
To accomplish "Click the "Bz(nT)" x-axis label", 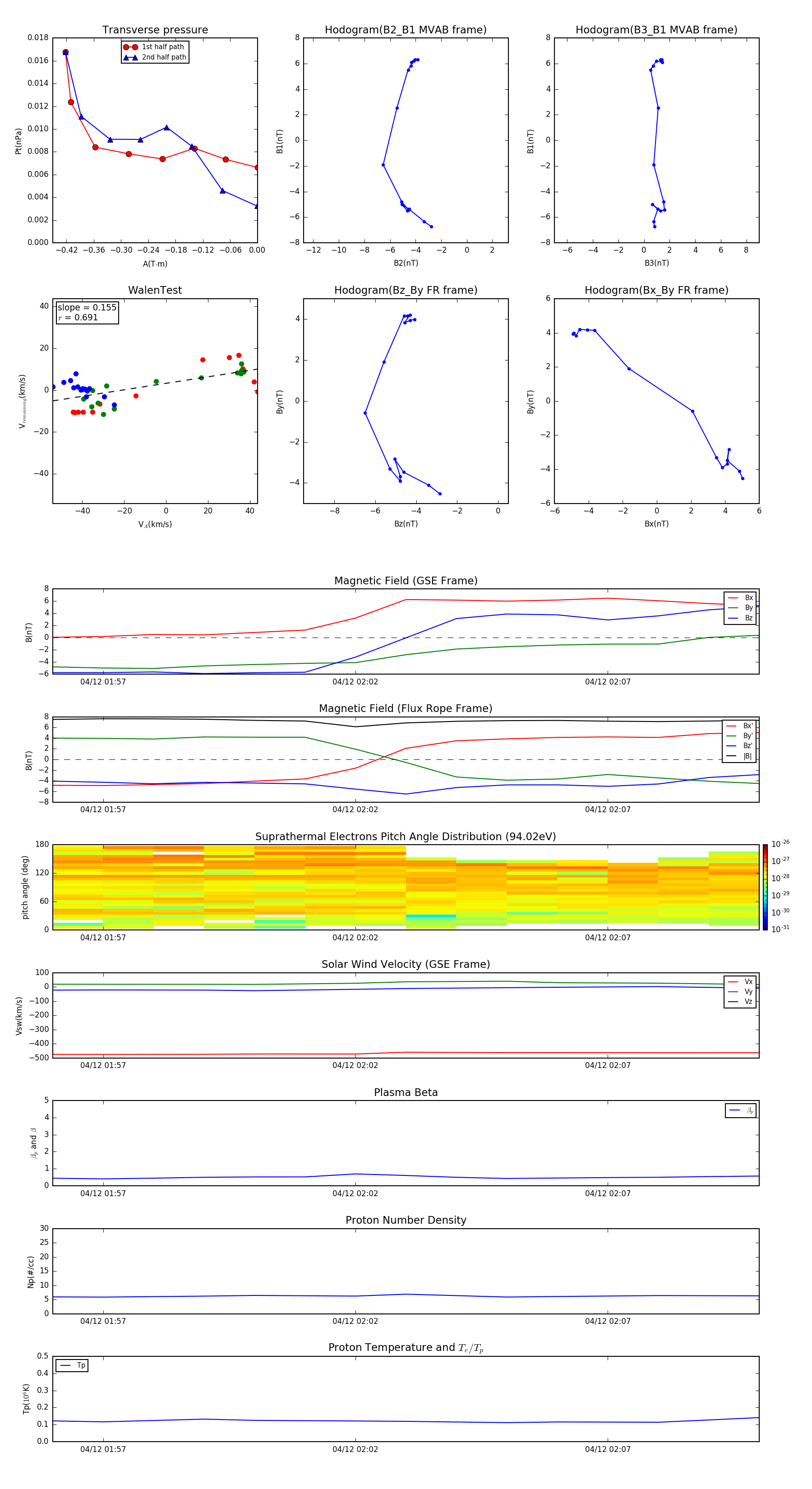I will pos(406,524).
